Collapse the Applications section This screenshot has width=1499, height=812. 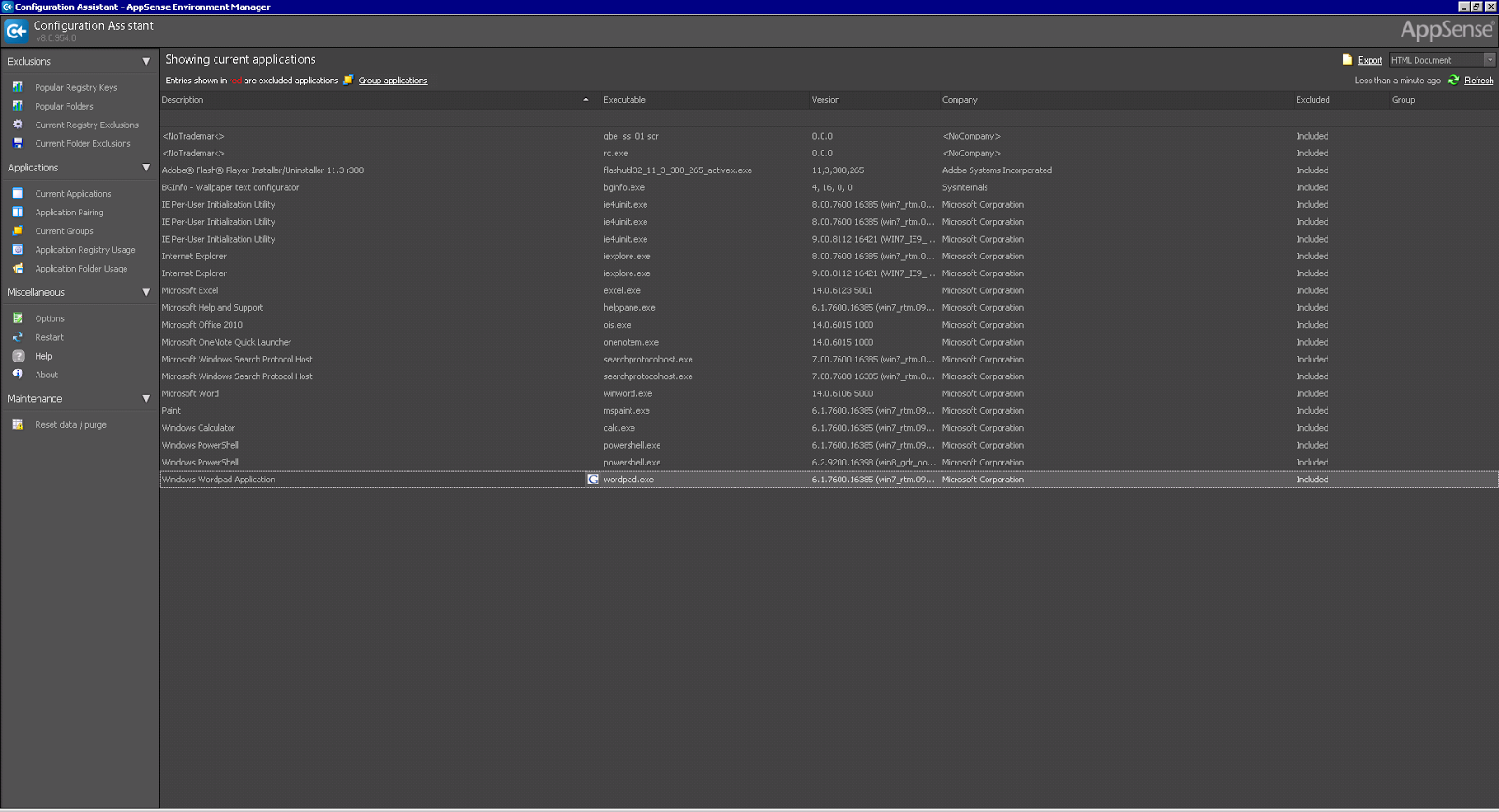click(x=146, y=168)
